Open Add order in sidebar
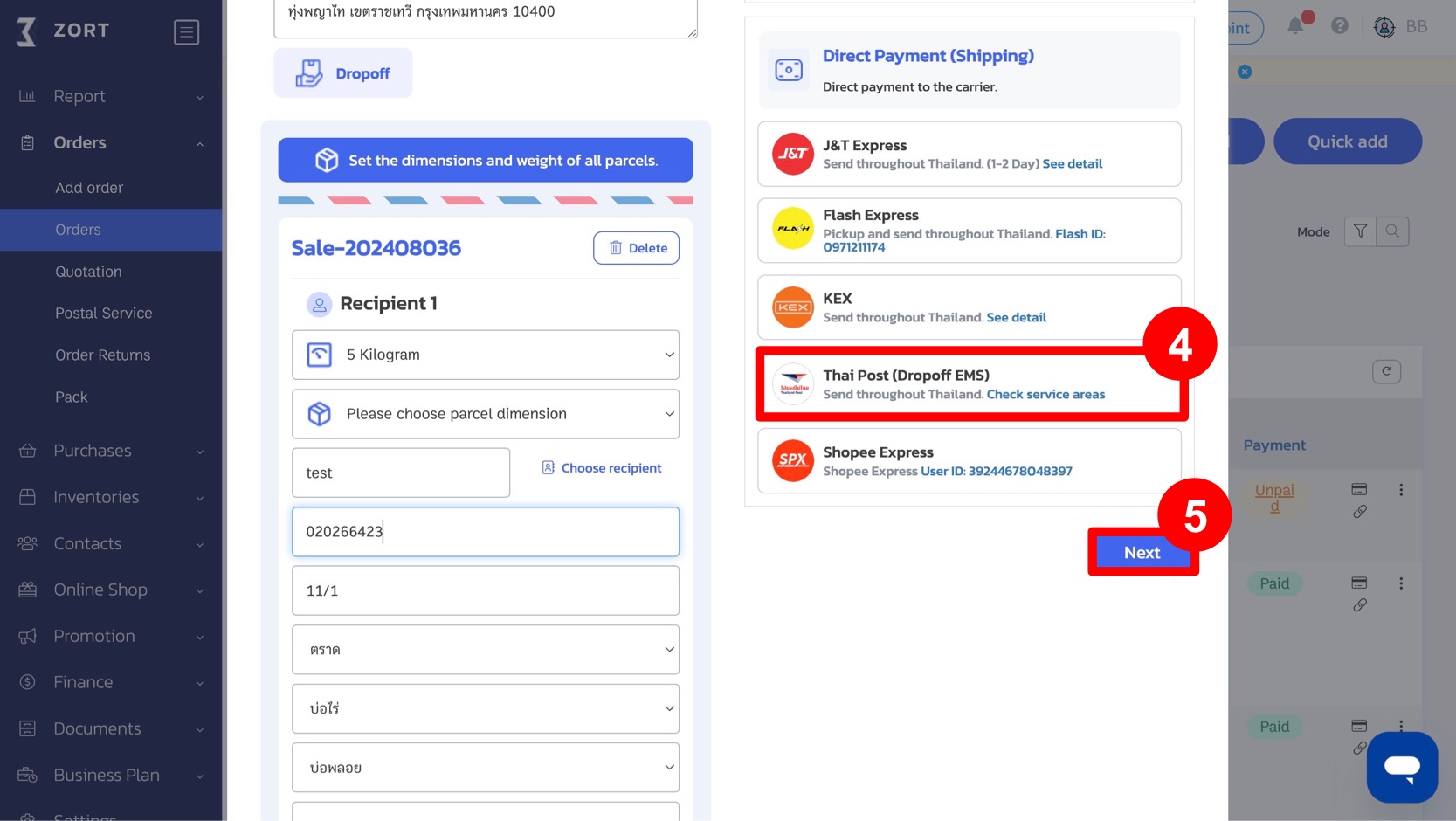The image size is (1456, 821). (89, 188)
